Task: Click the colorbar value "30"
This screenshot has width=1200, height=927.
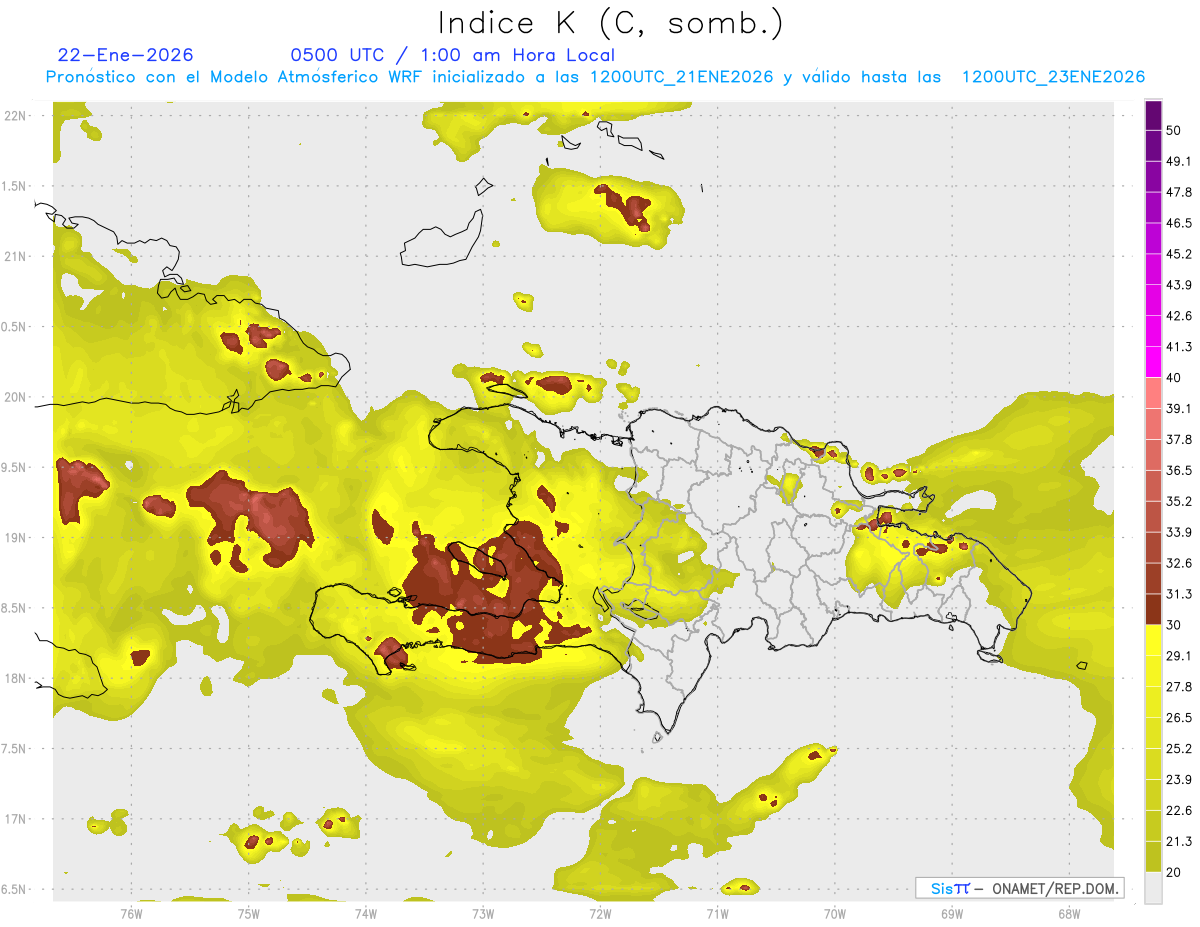Action: pyautogui.click(x=1174, y=625)
